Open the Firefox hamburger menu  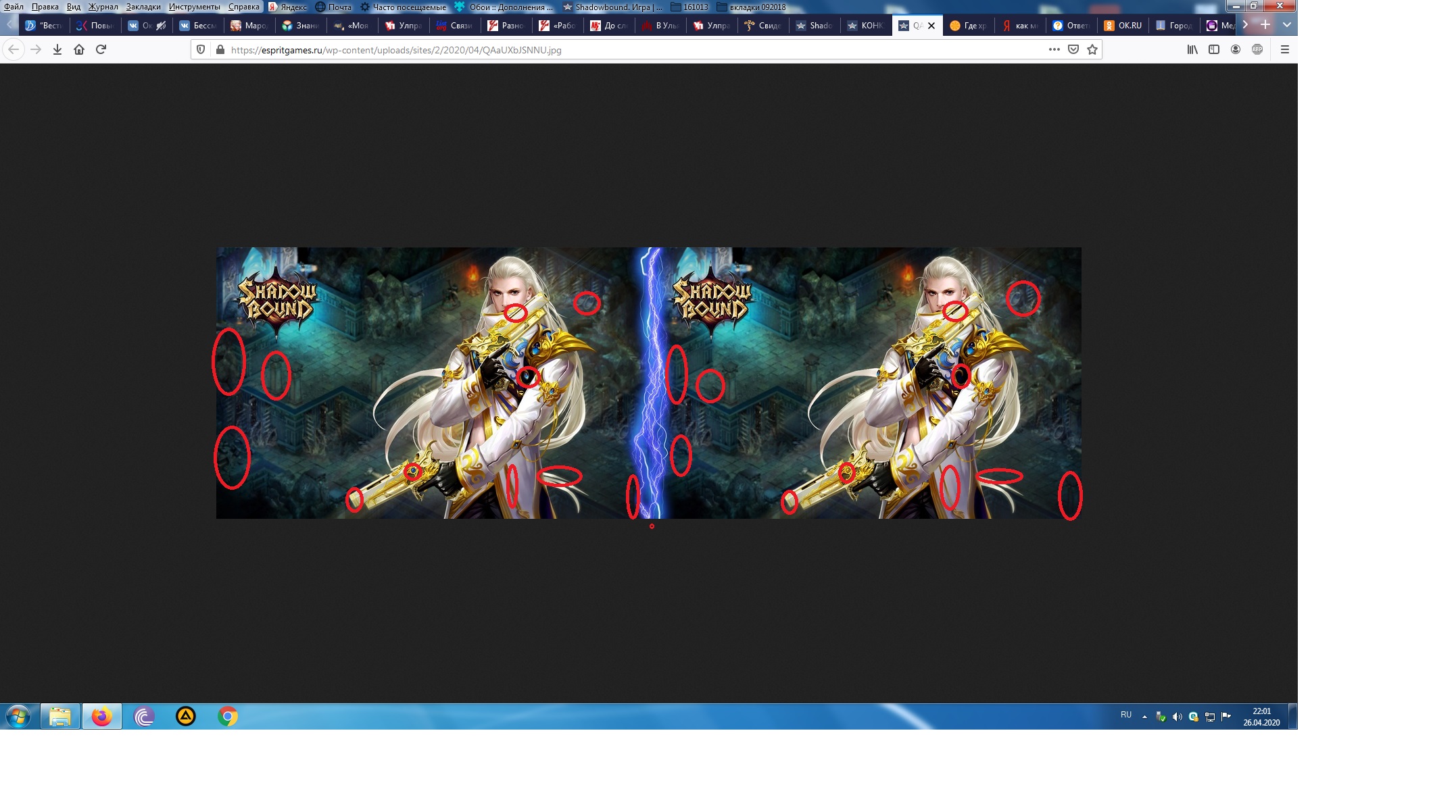pyautogui.click(x=1285, y=49)
